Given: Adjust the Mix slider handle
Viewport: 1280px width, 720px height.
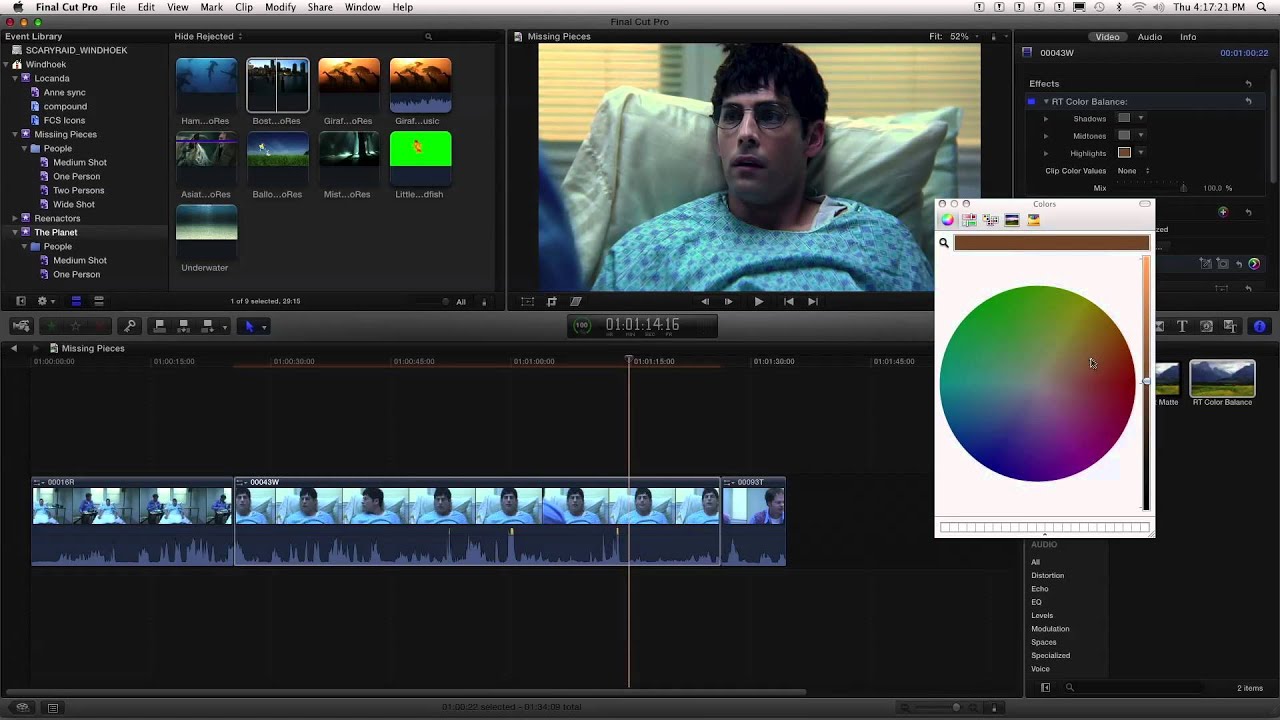Looking at the screenshot, I should click(1183, 187).
